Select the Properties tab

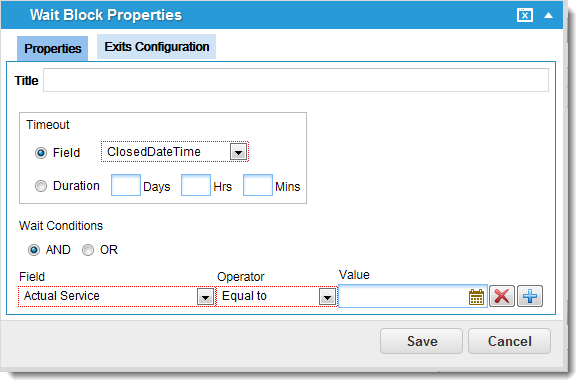[52, 48]
